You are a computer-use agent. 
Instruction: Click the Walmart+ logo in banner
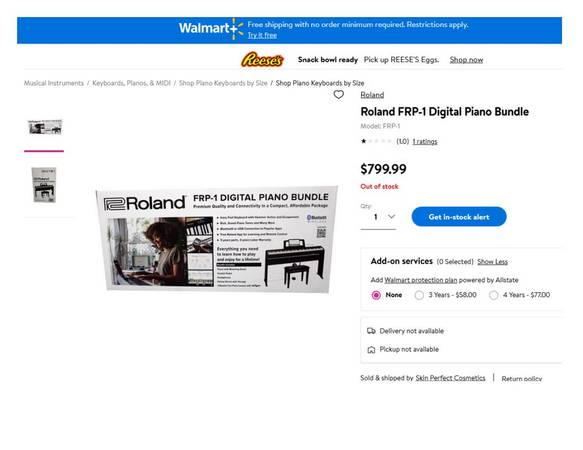pos(211,29)
